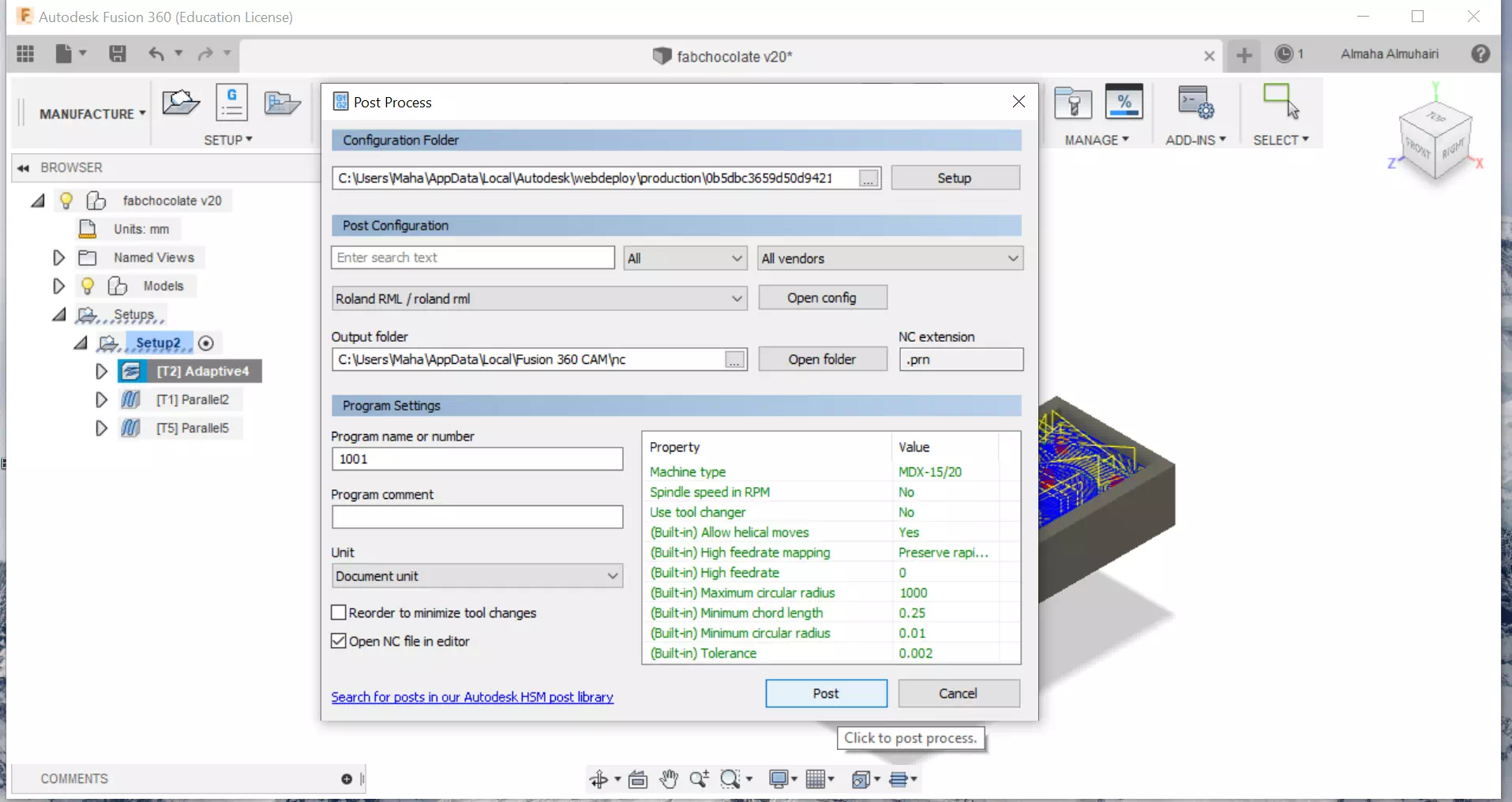The image size is (1512, 802).
Task: Click the Program comment field
Action: click(x=477, y=517)
